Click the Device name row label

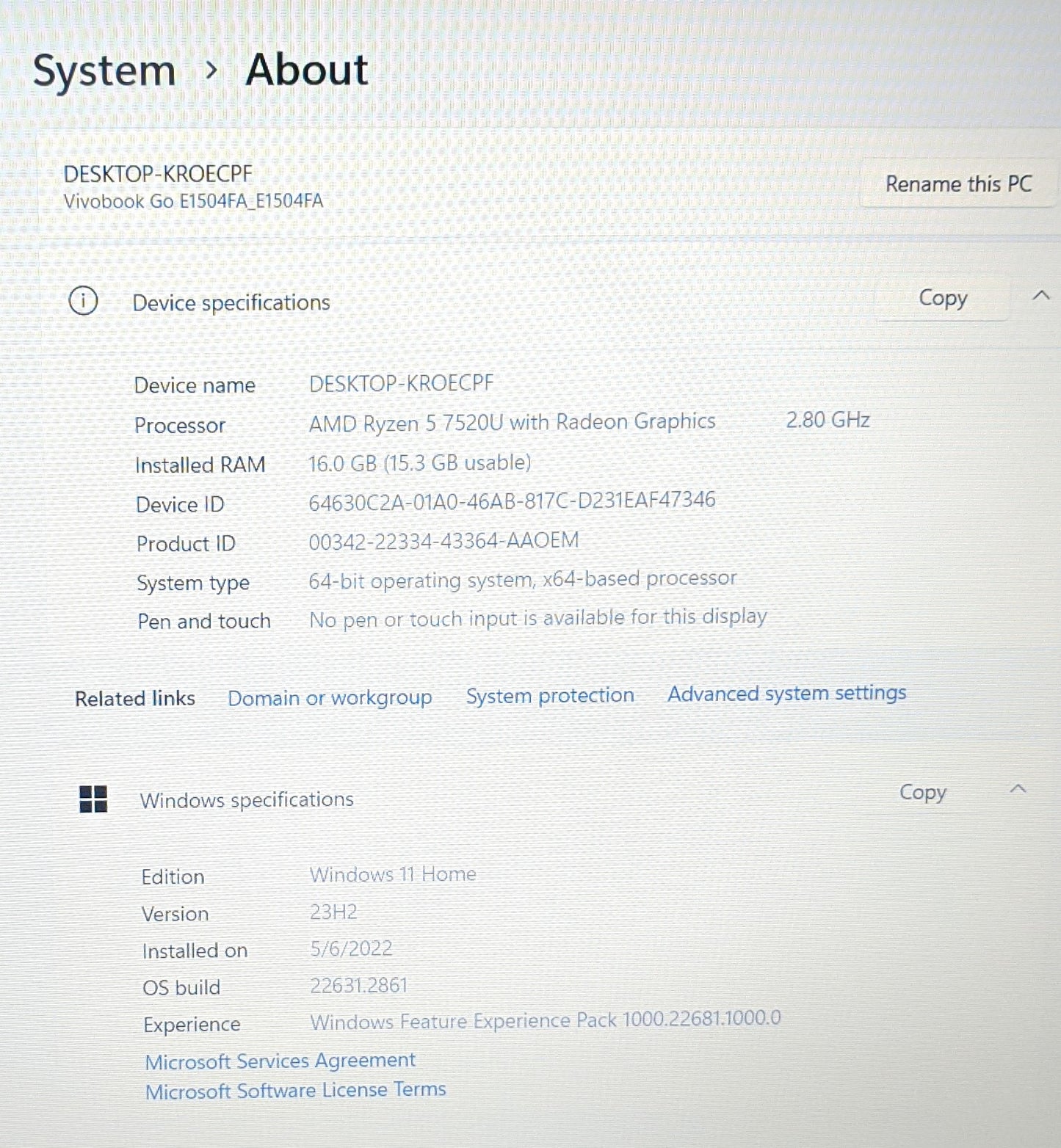[195, 385]
